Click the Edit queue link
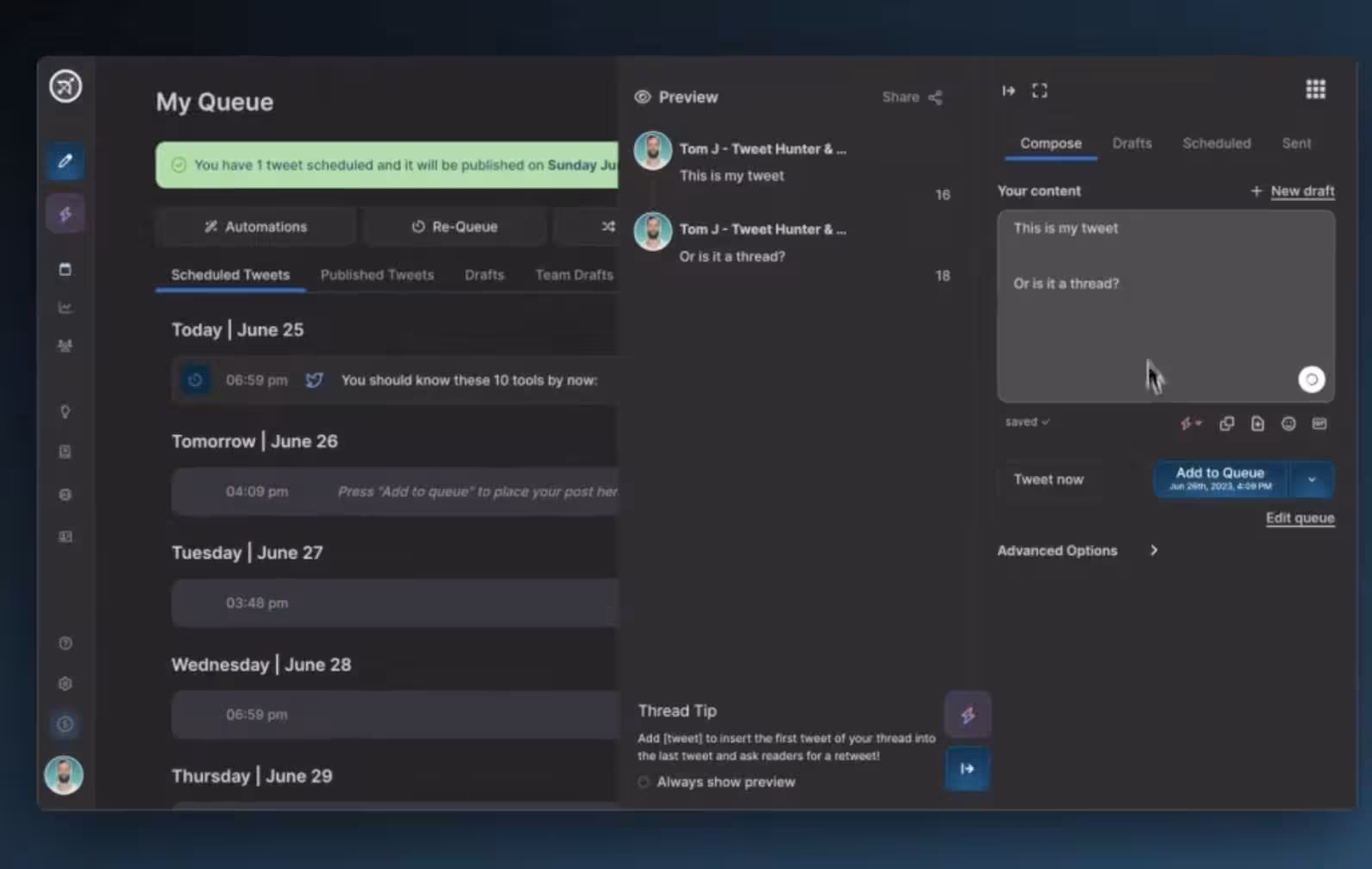Screen dimensions: 1372x869 (x=1300, y=518)
